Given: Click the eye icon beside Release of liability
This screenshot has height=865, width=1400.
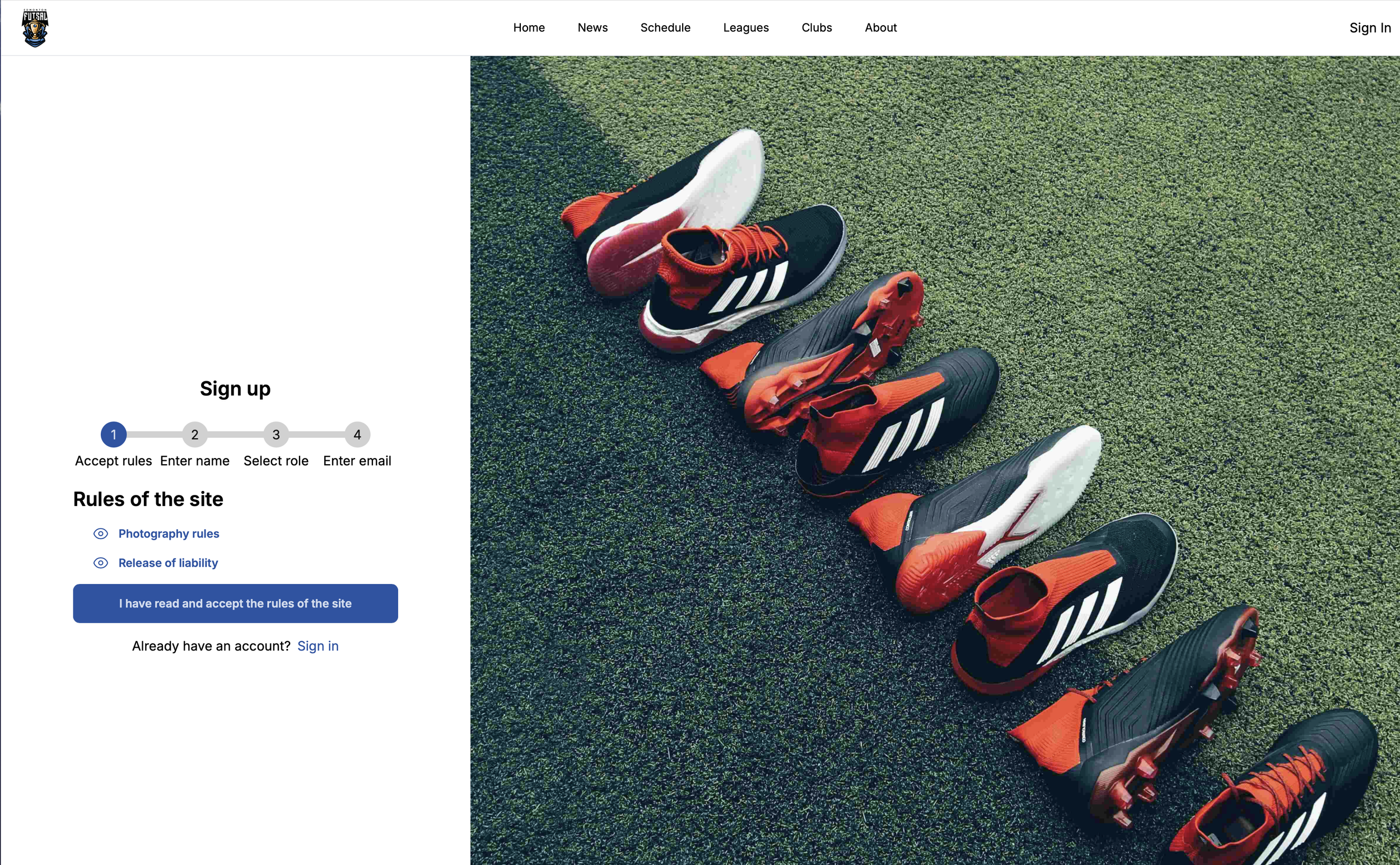Looking at the screenshot, I should pyautogui.click(x=101, y=563).
